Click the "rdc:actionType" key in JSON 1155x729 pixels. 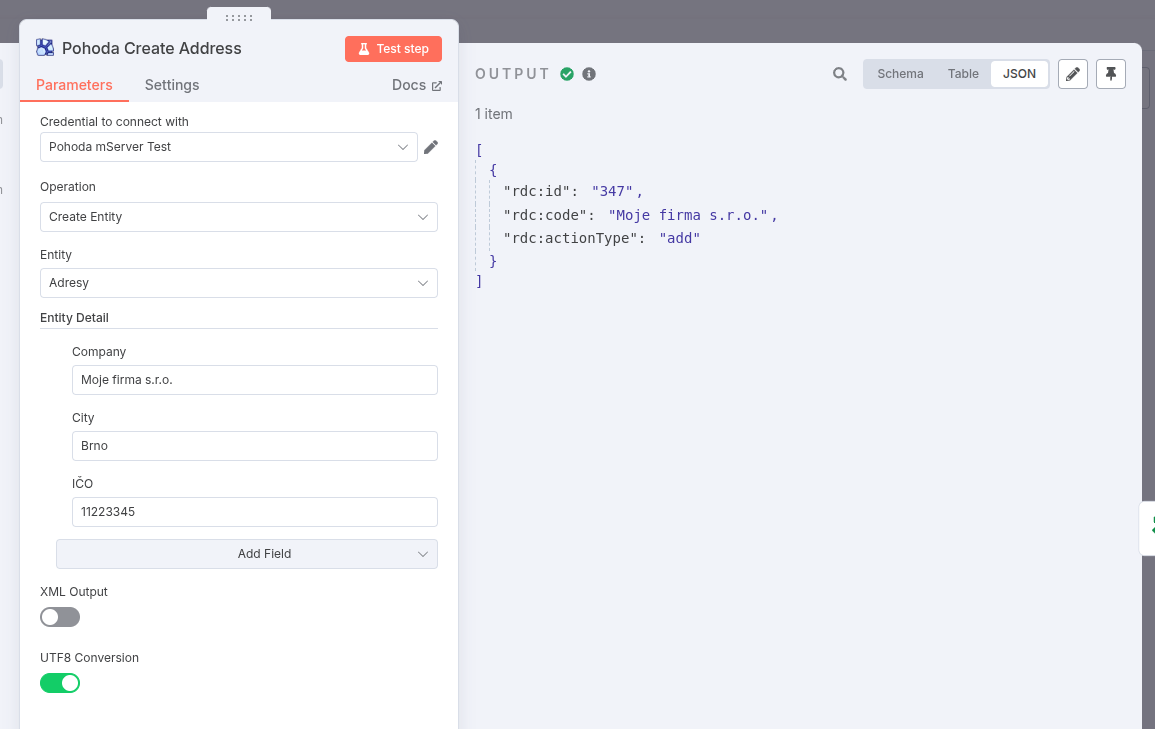pos(569,238)
